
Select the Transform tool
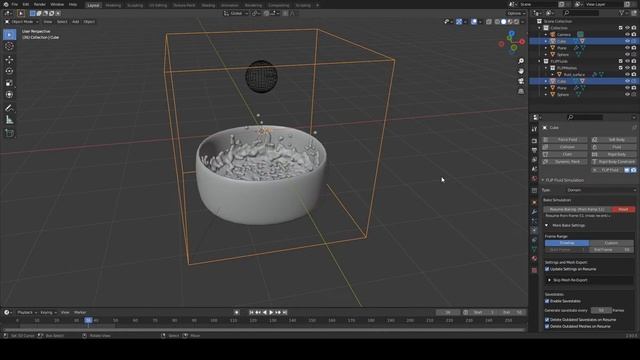(9, 94)
